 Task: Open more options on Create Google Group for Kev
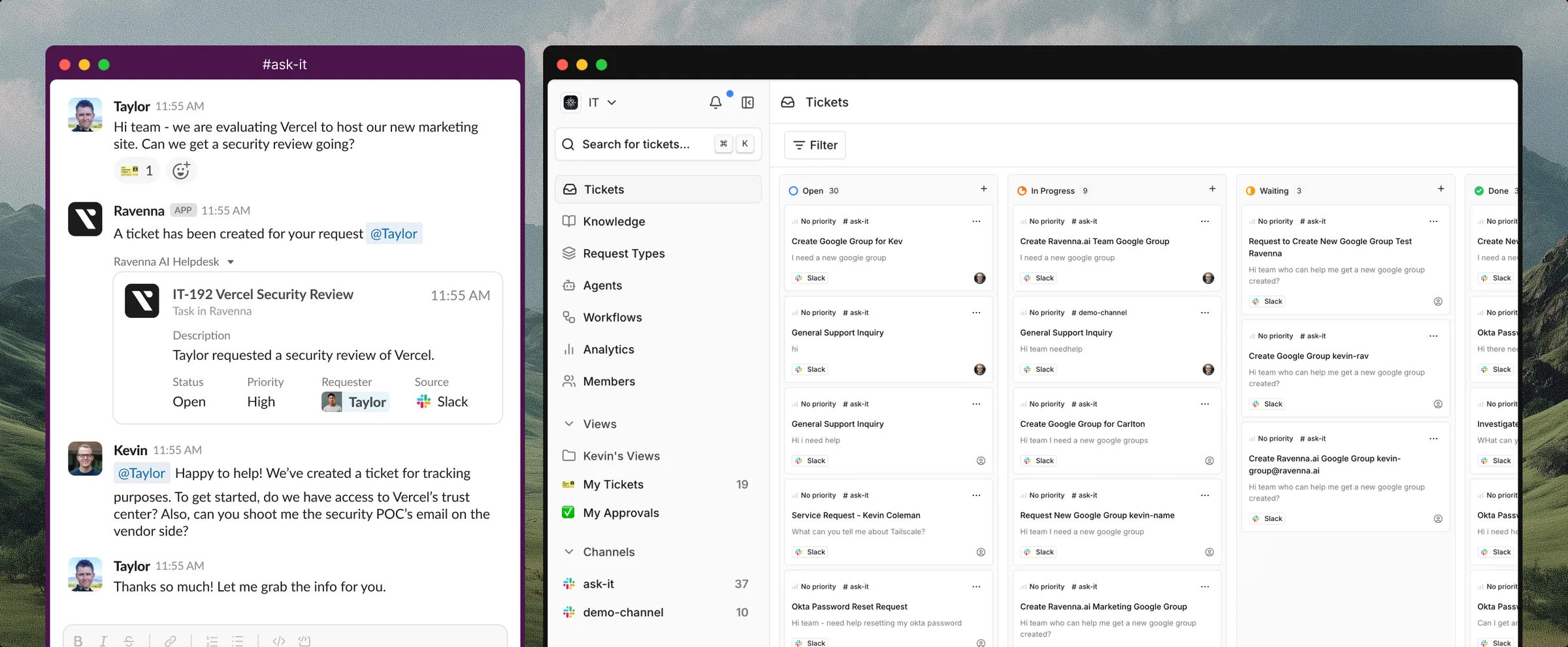976,221
